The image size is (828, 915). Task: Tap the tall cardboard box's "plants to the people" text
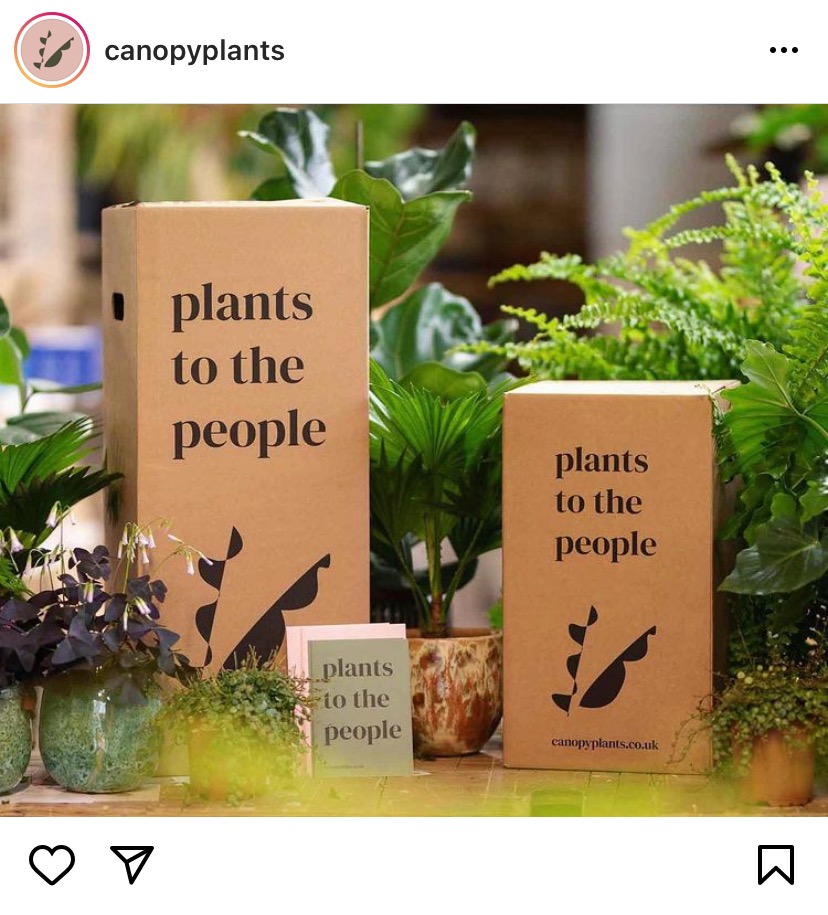click(x=247, y=369)
